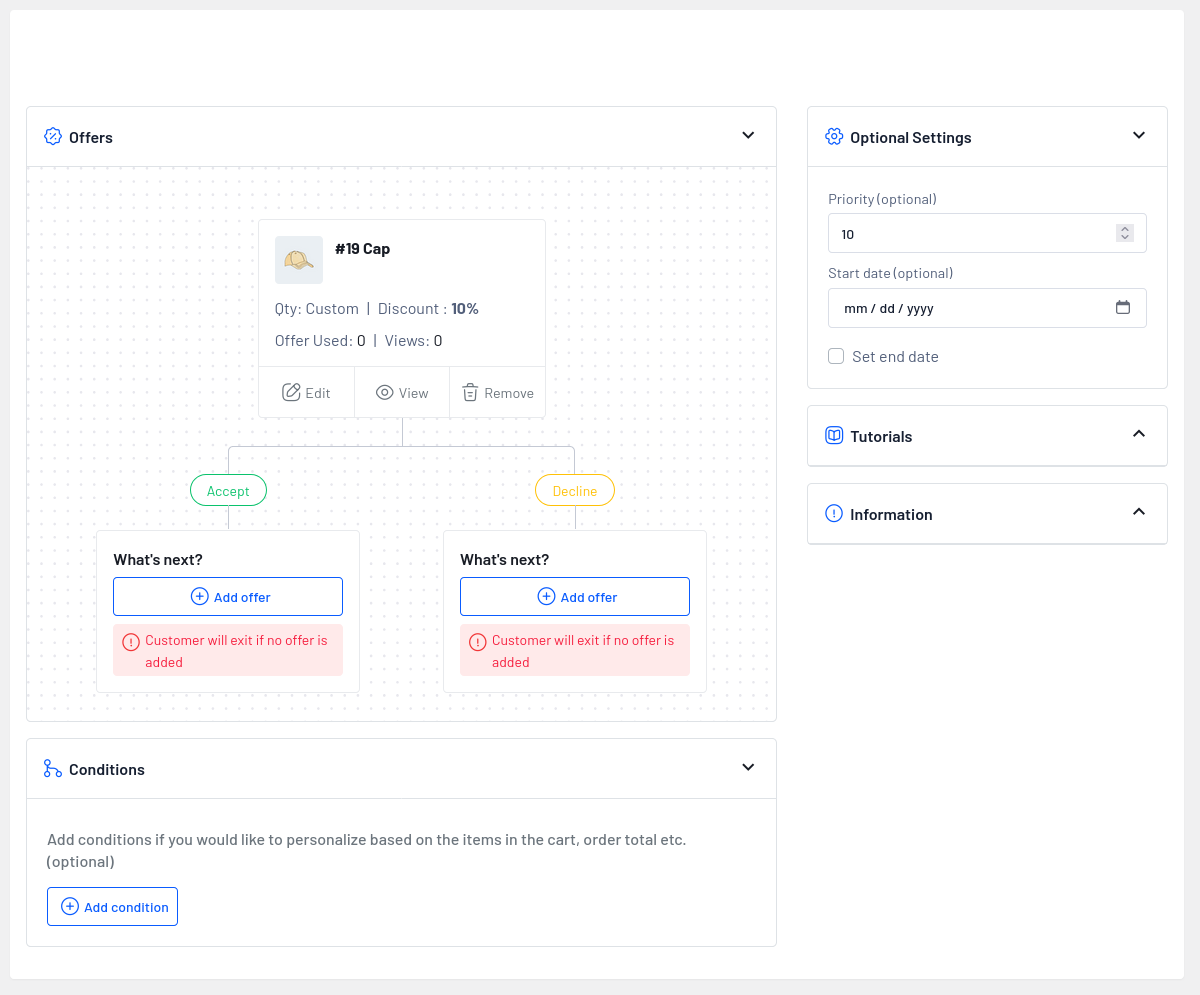Click the Add condition button
The height and width of the screenshot is (995, 1200).
click(112, 907)
